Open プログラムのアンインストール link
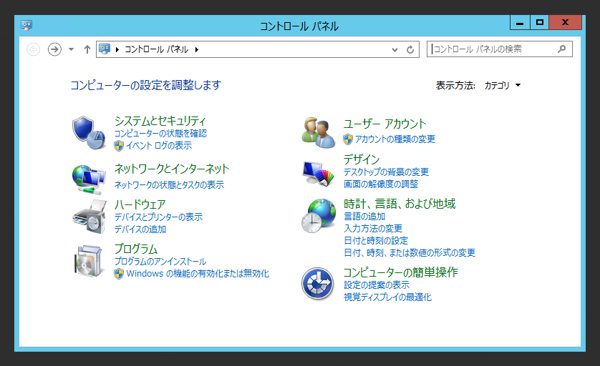 (x=160, y=261)
